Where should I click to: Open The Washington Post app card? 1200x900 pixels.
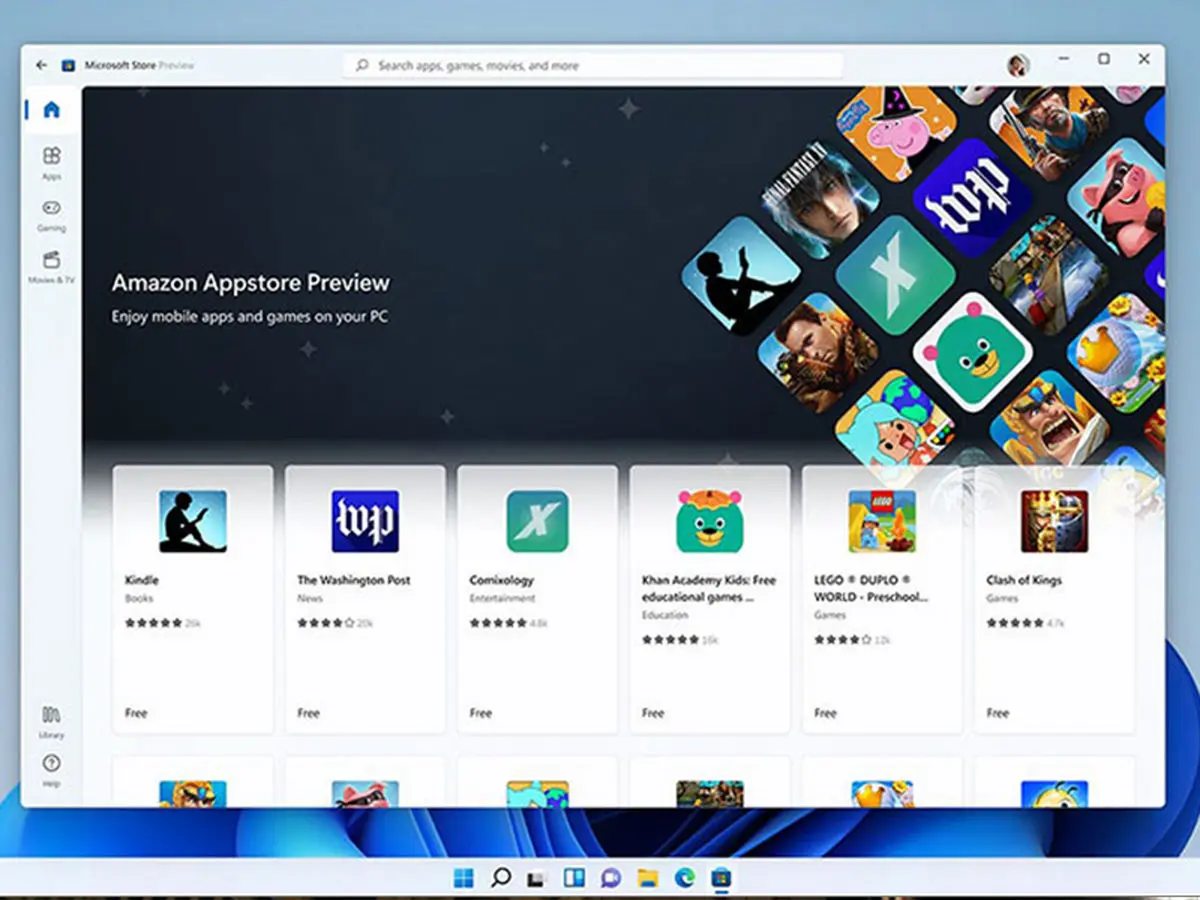point(365,598)
